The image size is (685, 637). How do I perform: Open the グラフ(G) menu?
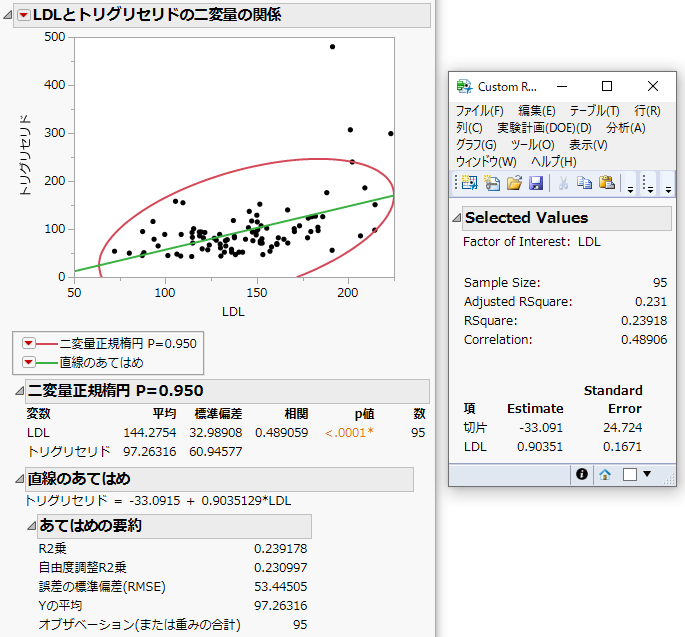[476, 145]
